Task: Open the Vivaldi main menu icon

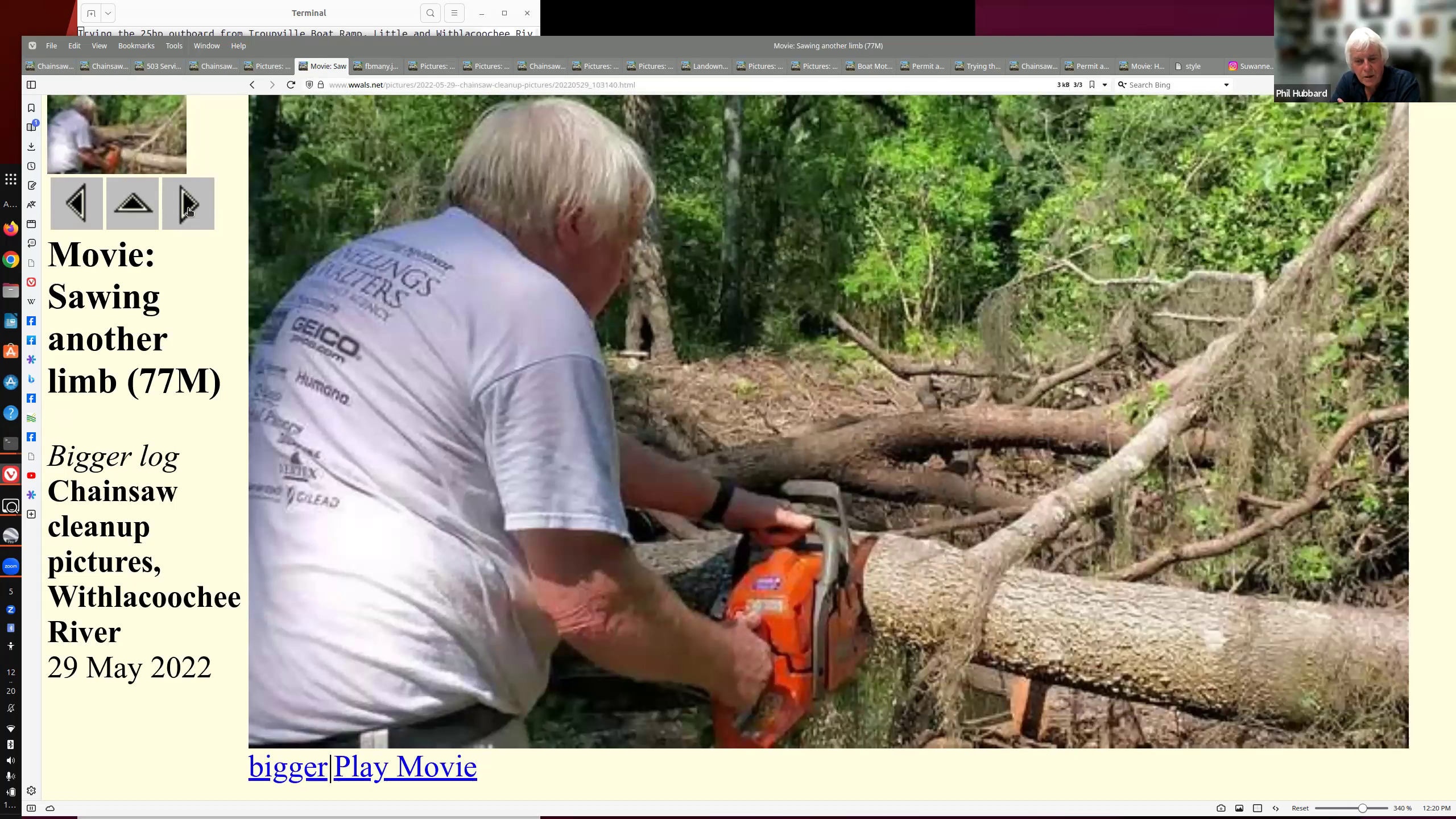Action: 32,45
